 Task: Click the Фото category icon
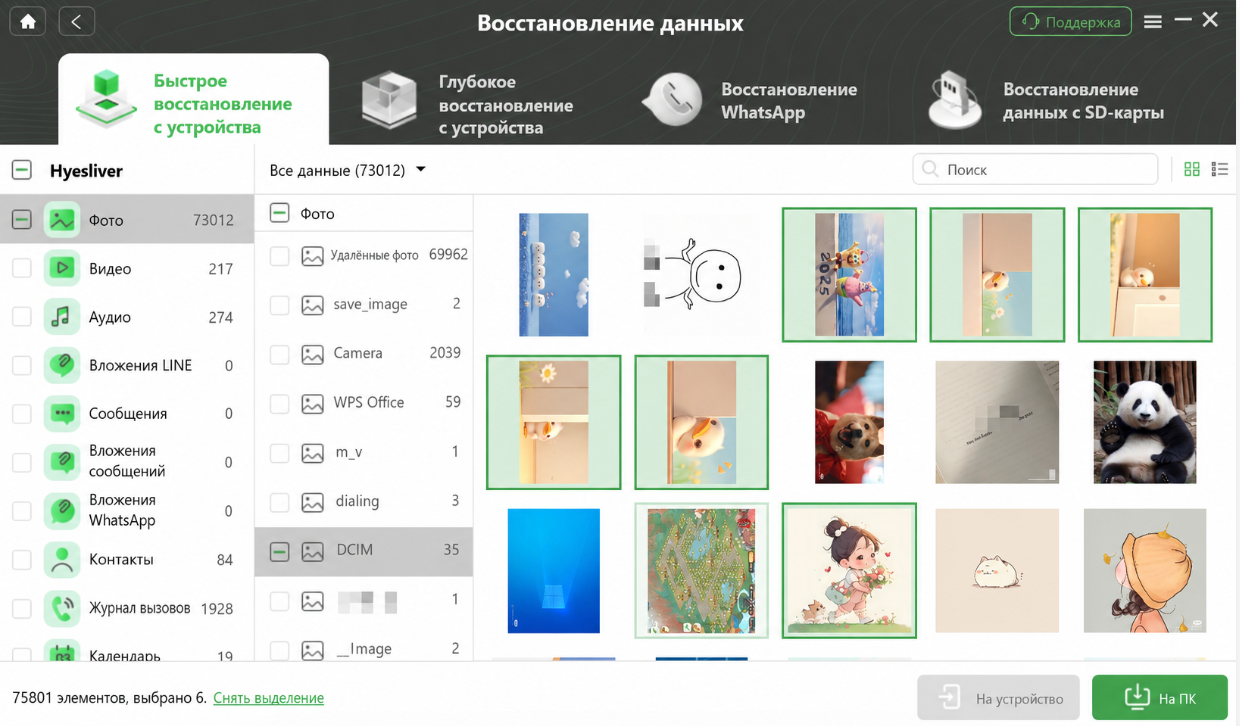[62, 219]
